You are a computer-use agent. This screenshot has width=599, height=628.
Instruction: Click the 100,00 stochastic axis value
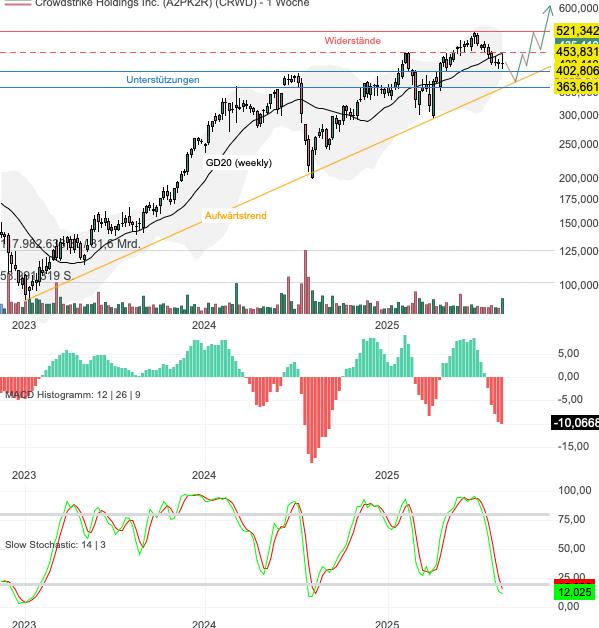click(575, 490)
